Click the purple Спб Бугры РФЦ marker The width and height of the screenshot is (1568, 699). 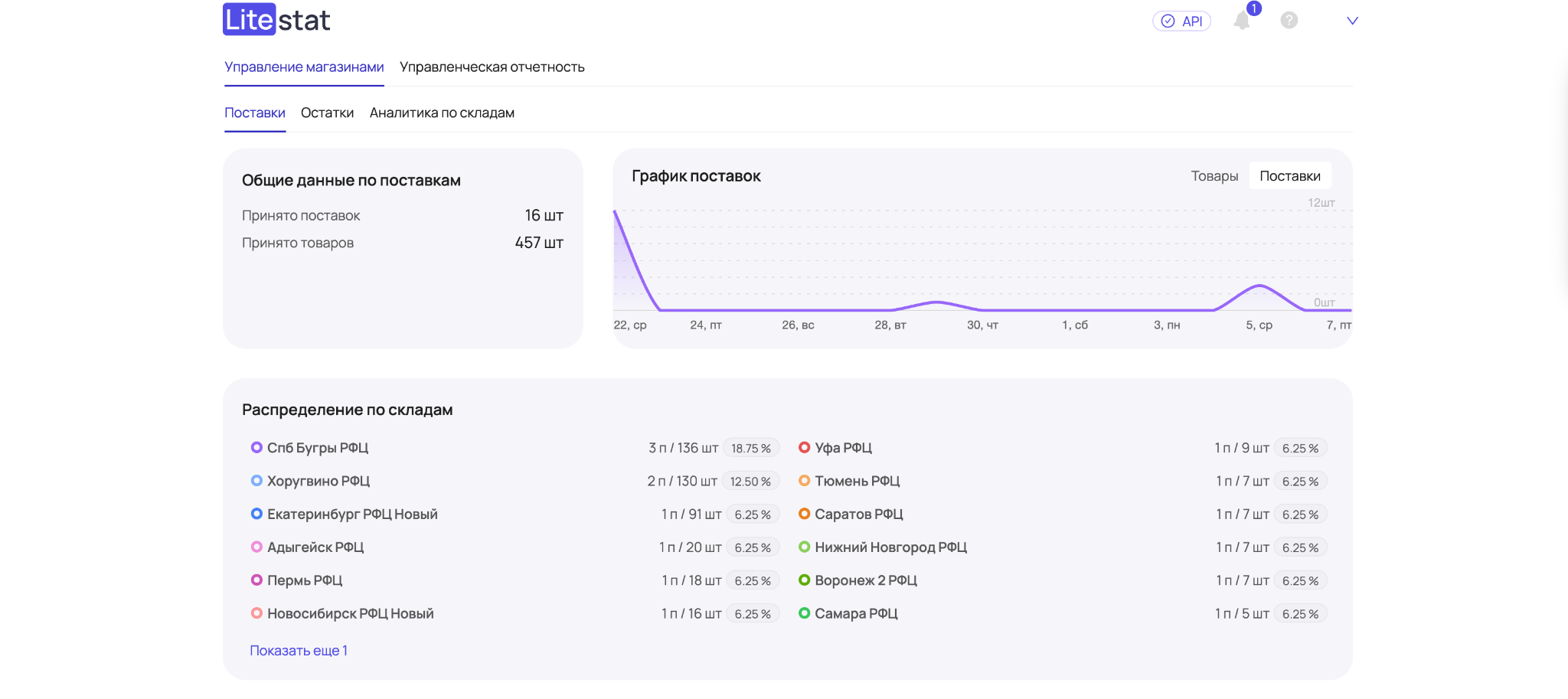[256, 448]
